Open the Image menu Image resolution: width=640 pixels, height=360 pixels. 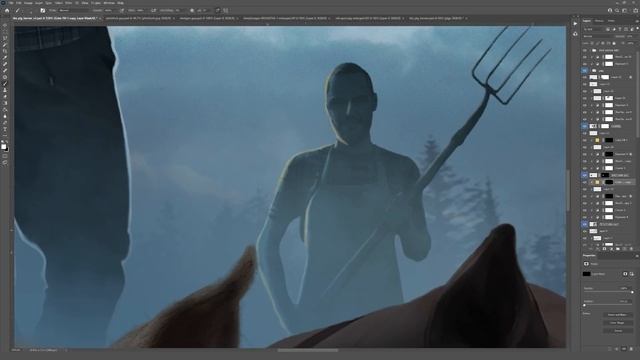(28, 3)
